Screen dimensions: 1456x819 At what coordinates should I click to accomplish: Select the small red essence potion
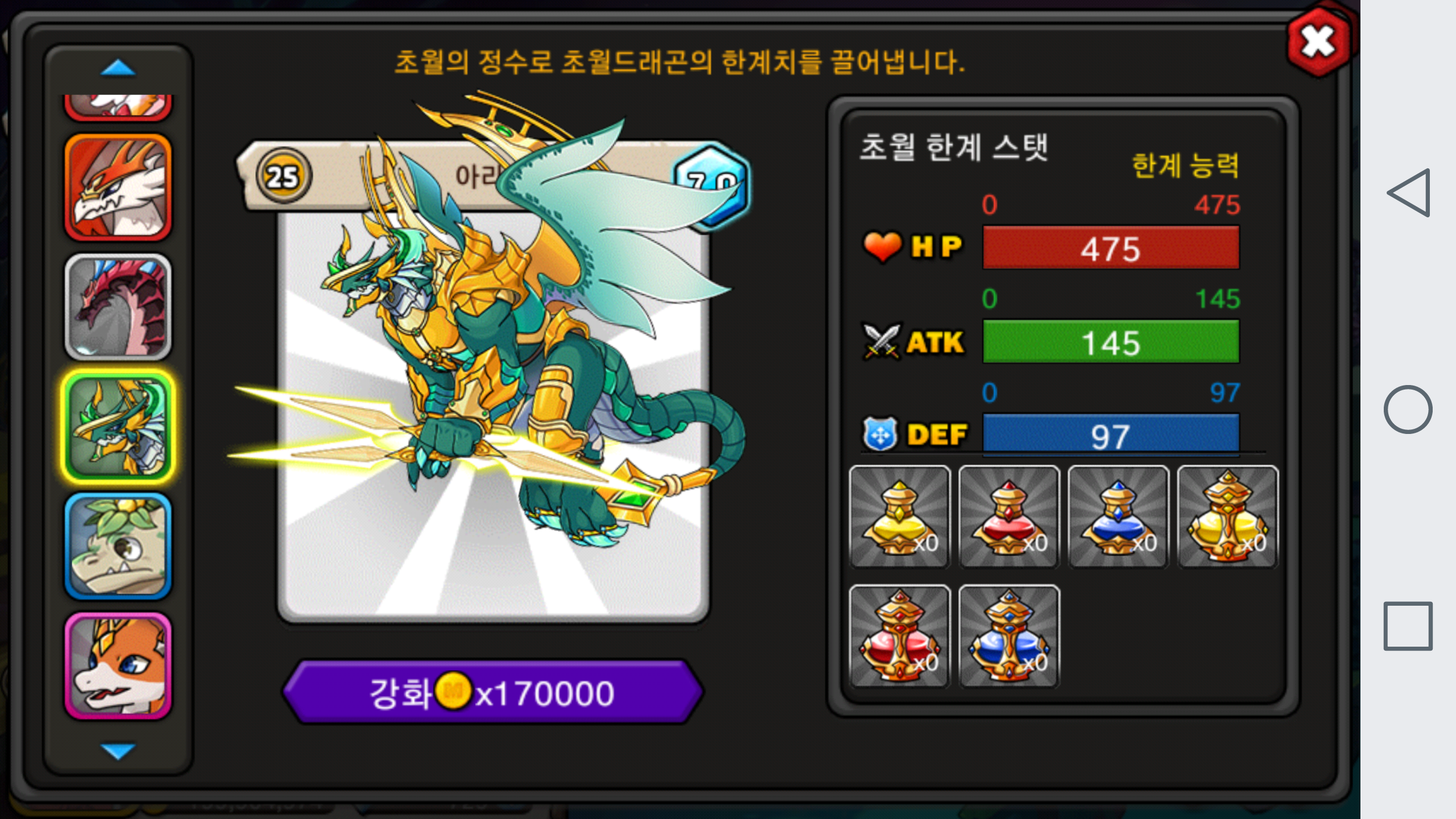point(1009,516)
